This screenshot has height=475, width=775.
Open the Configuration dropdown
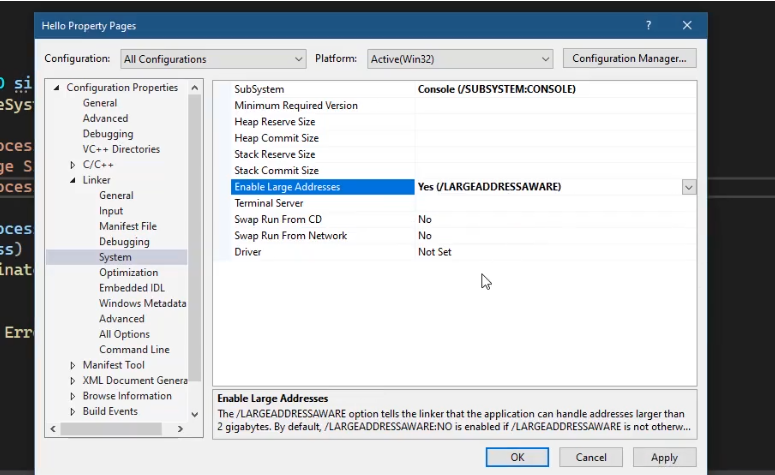[213, 59]
